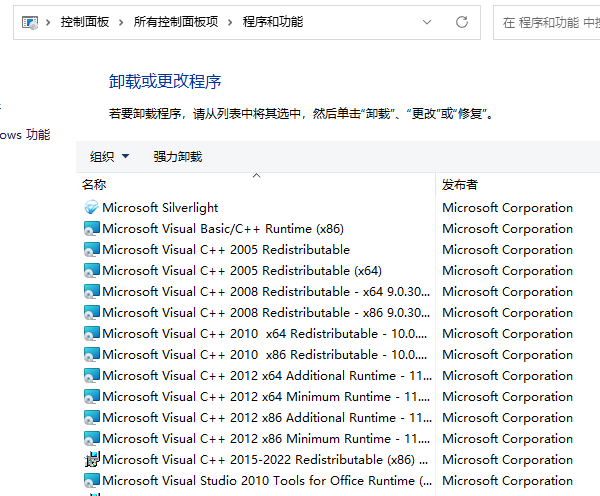Click icon of Visual C++ 2015-2022 Redistributable
Viewport: 600px width, 496px height.
[91, 460]
